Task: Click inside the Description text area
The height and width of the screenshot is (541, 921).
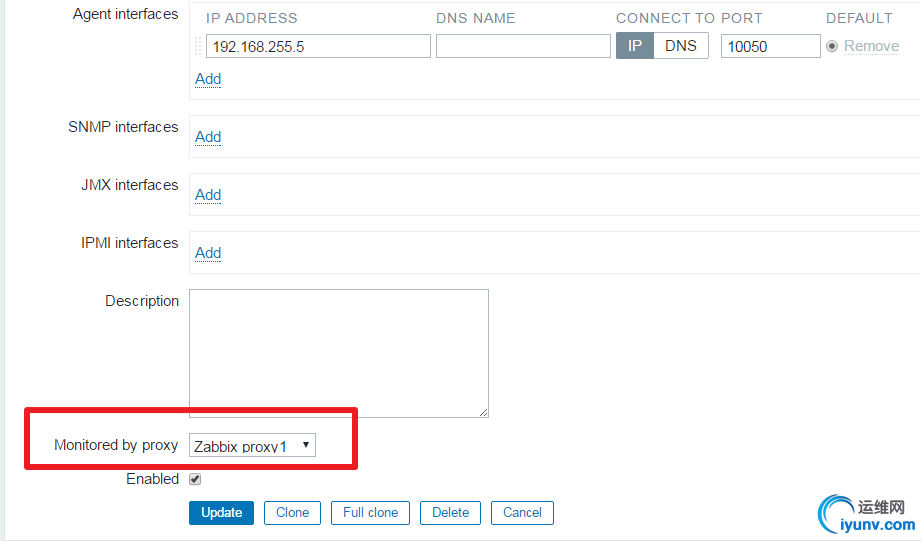Action: (339, 353)
